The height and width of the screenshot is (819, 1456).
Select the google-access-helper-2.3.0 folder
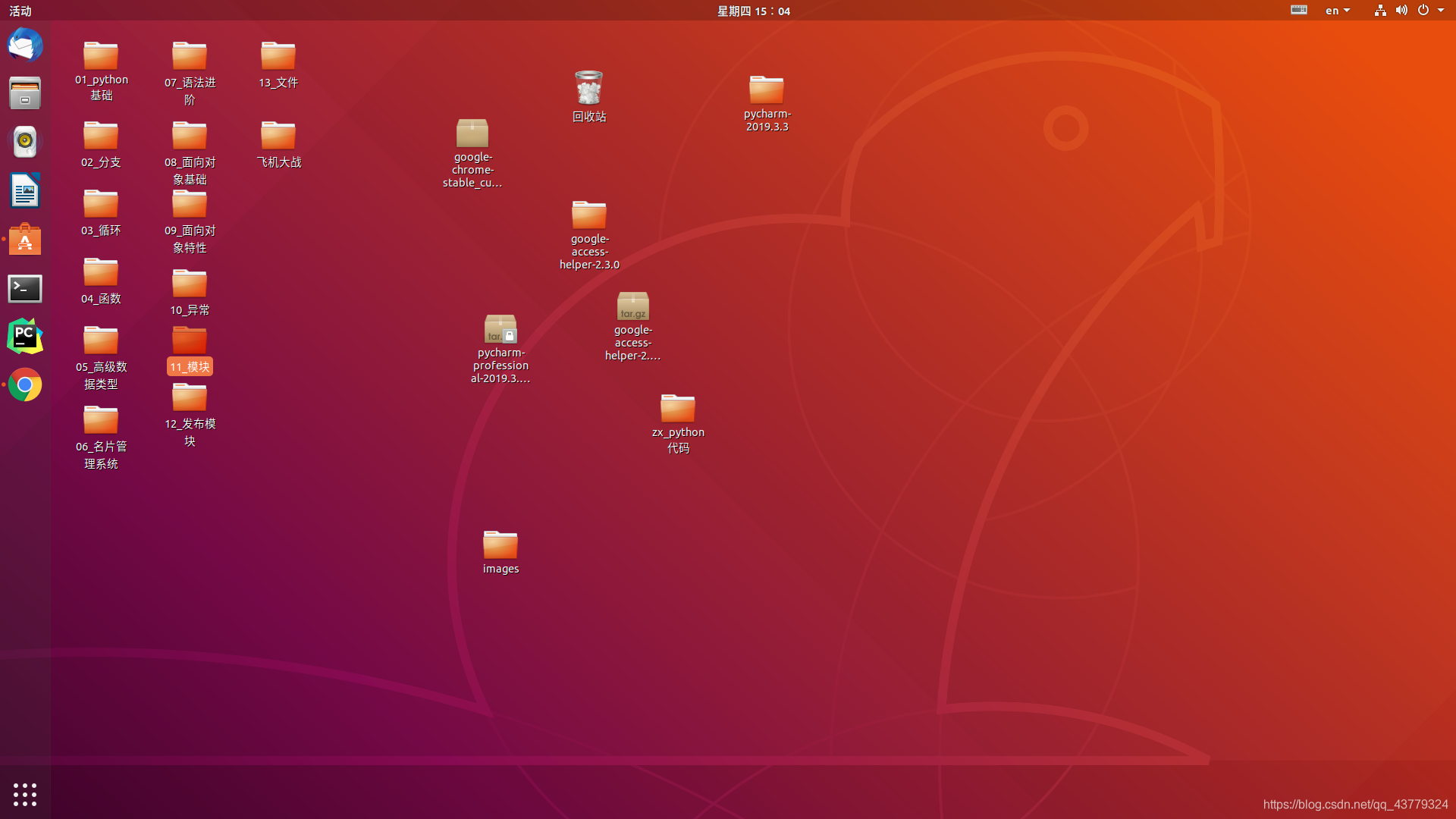pos(589,235)
